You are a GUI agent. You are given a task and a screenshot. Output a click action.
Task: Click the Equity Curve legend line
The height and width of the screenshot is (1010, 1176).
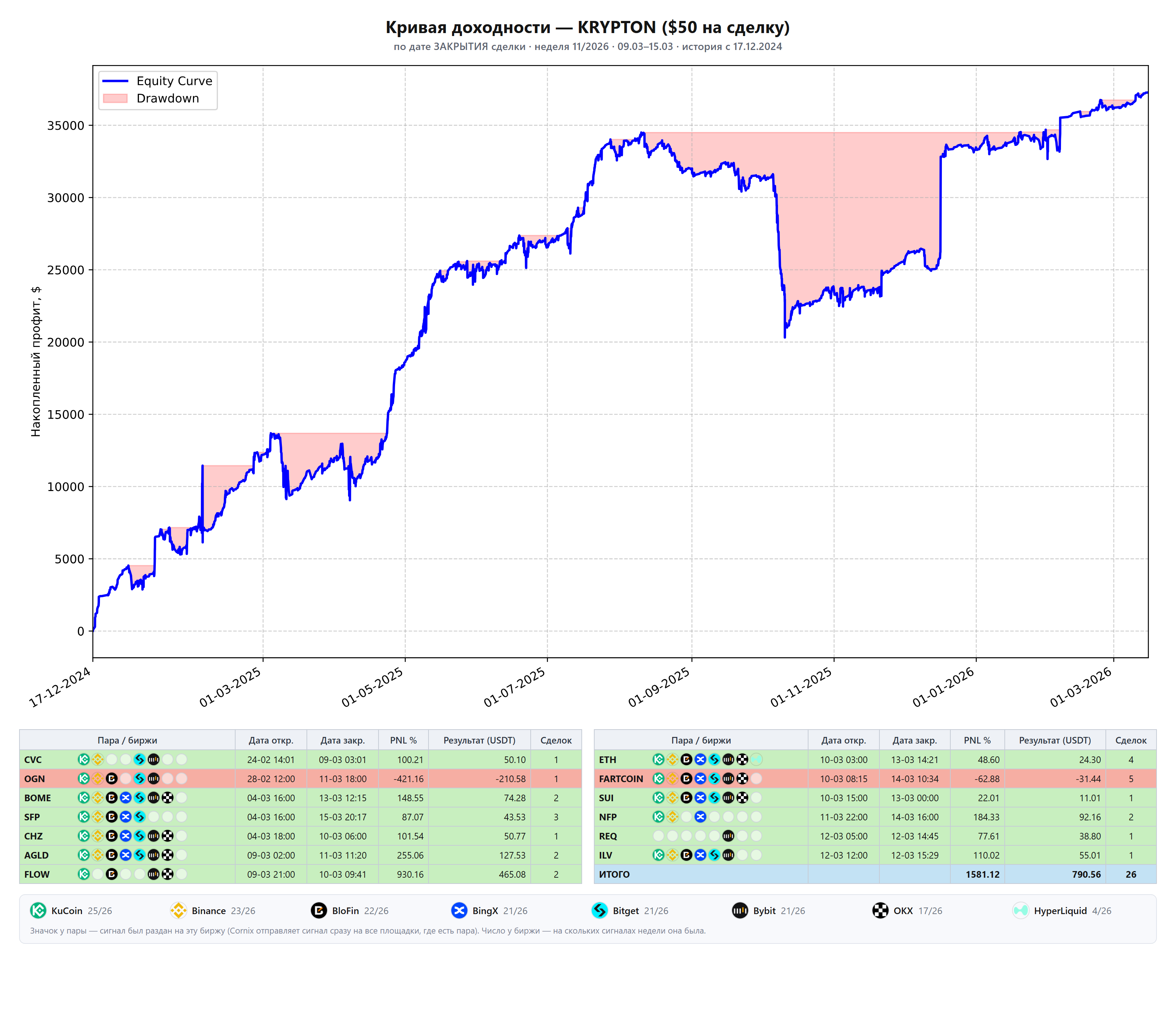(x=115, y=81)
